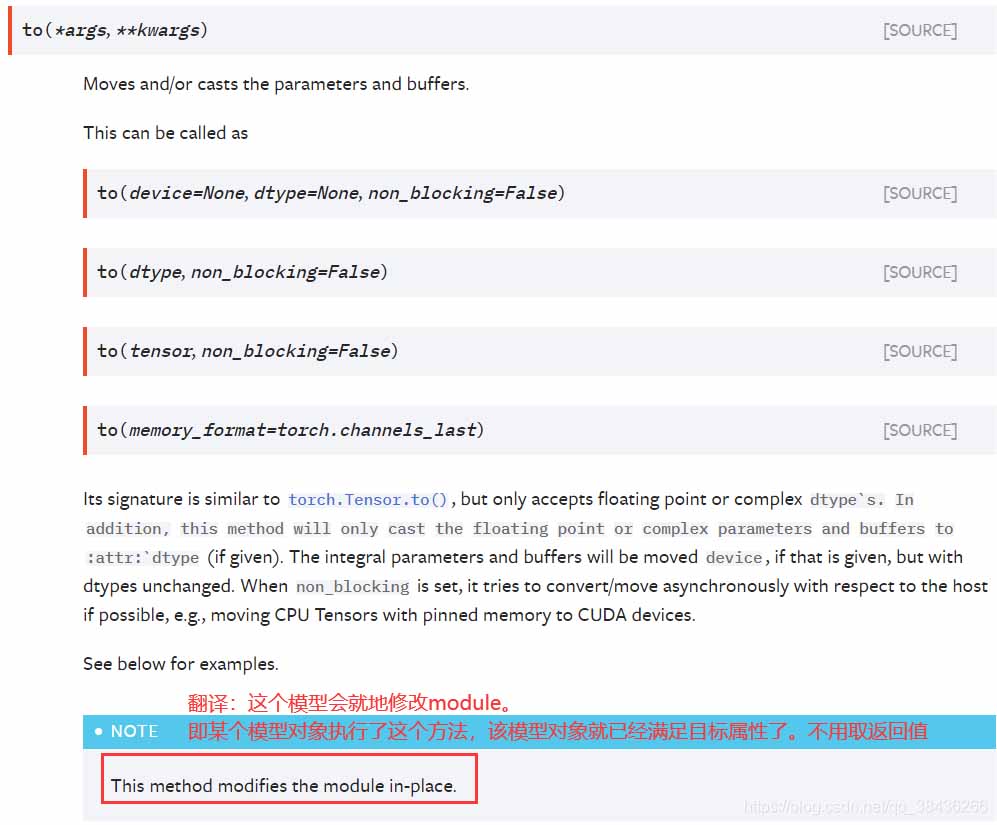This screenshot has width=997, height=825.
Task: Click the 'See below for examples.' sentence
Action: pyautogui.click(x=181, y=664)
